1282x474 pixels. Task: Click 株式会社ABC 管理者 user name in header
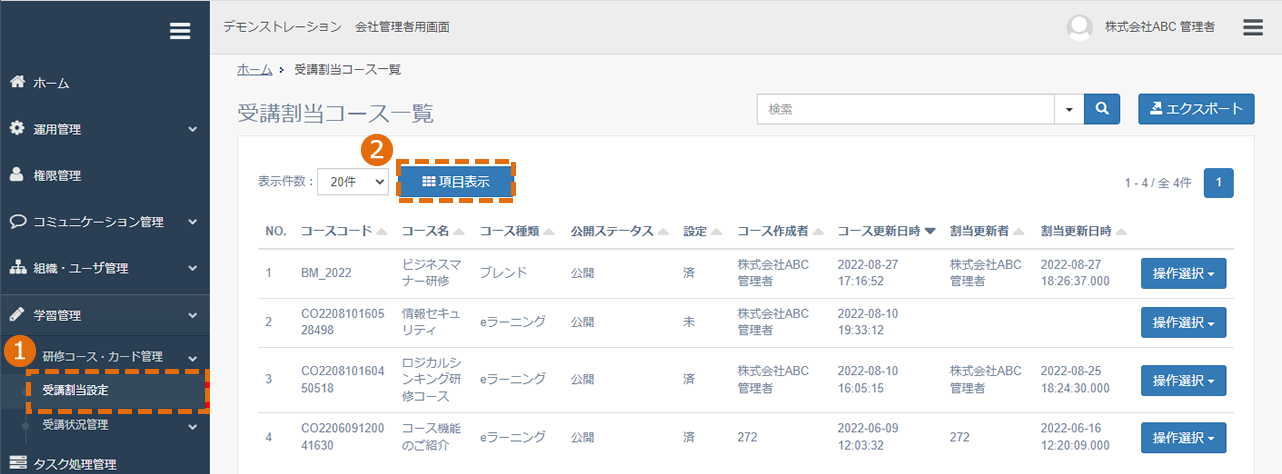point(1160,28)
